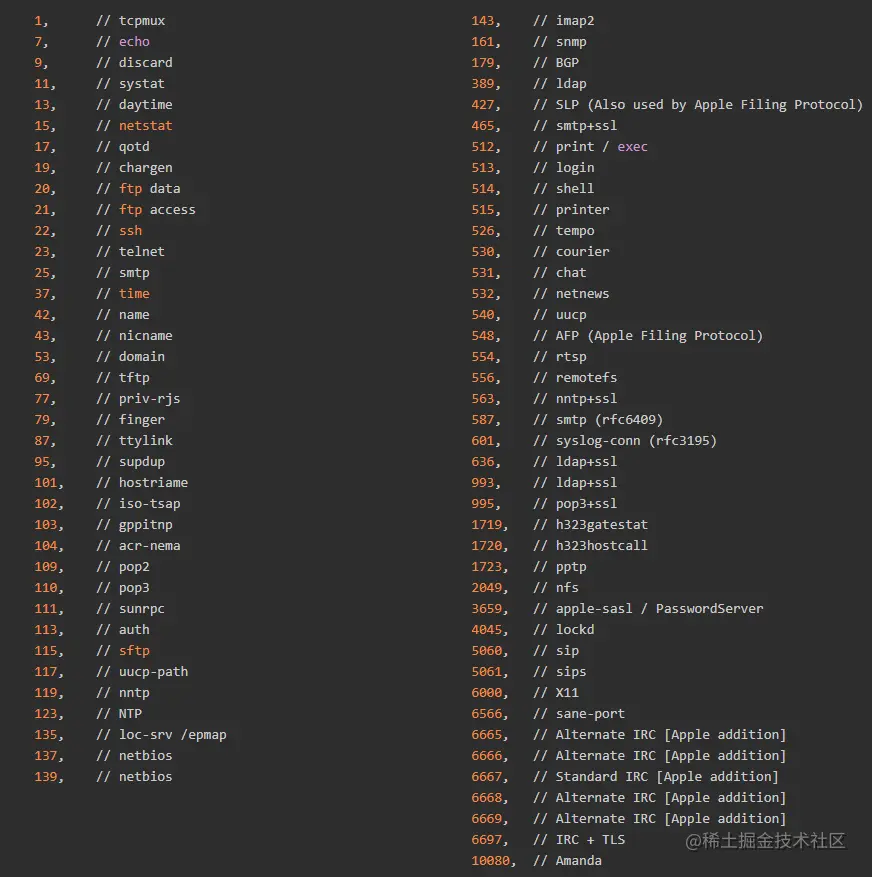The width and height of the screenshot is (872, 877).
Task: Select the 'ttylink' comment
Action: [145, 441]
